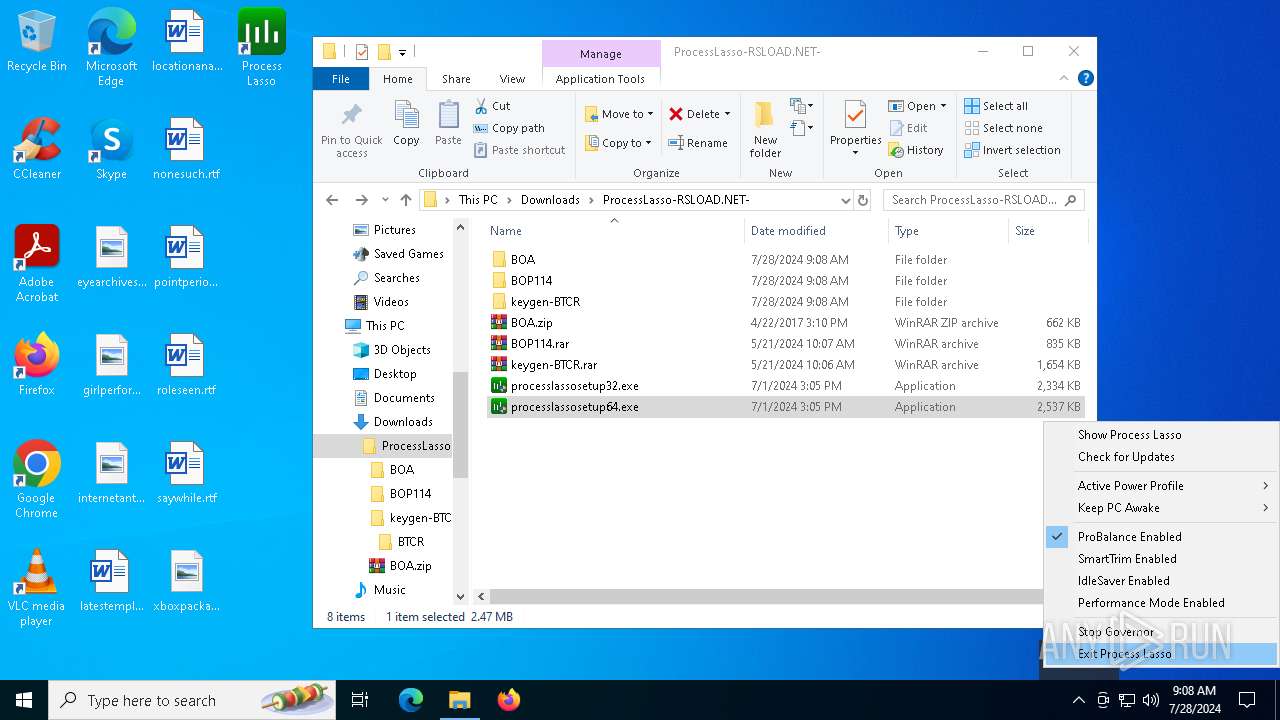The image size is (1280, 720).
Task: Select the BOA folder in file list
Action: 522,259
